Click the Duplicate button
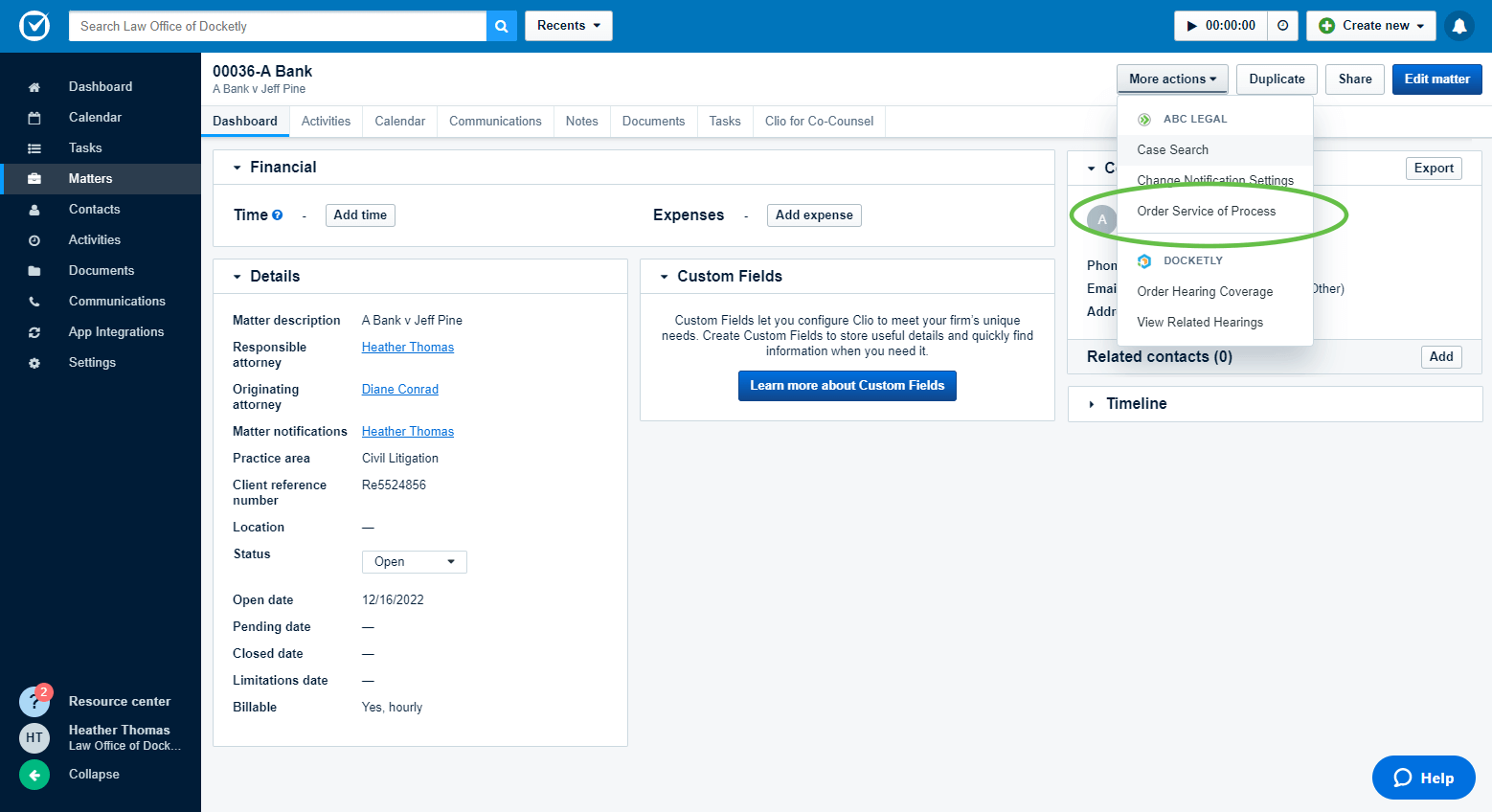The height and width of the screenshot is (812, 1492). [1277, 79]
